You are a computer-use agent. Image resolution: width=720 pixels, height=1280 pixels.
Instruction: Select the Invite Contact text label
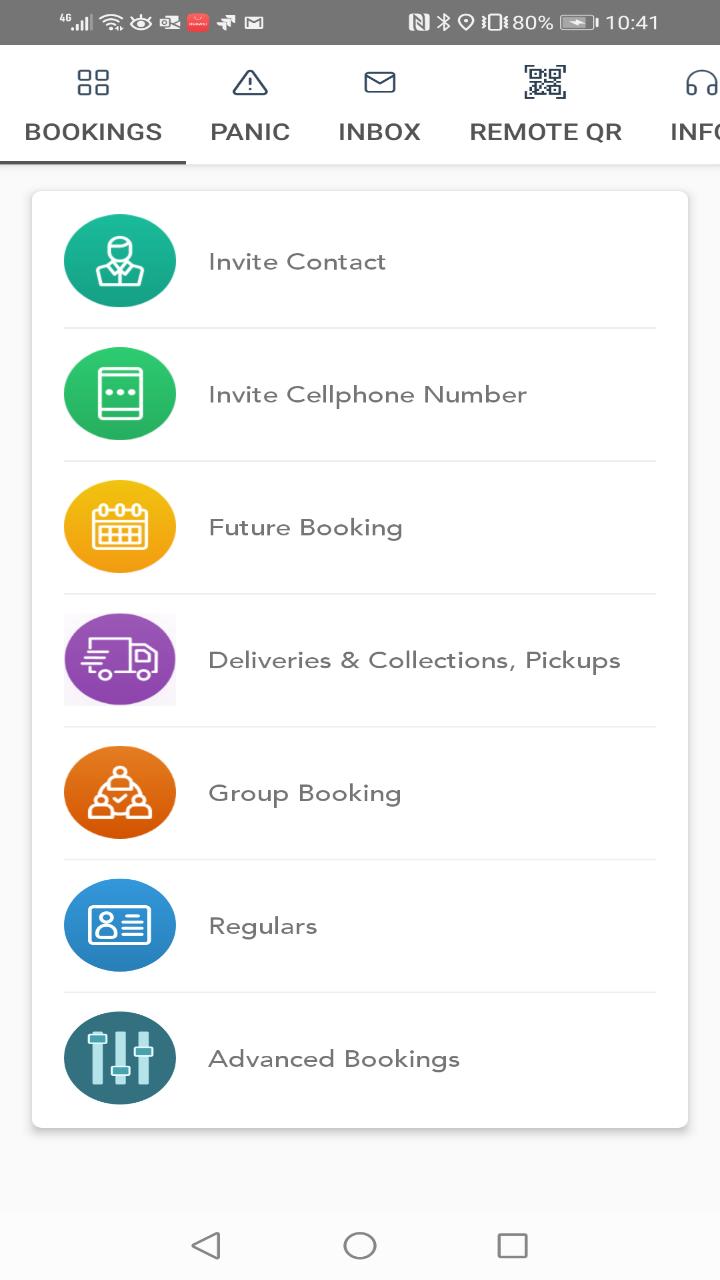(x=297, y=262)
